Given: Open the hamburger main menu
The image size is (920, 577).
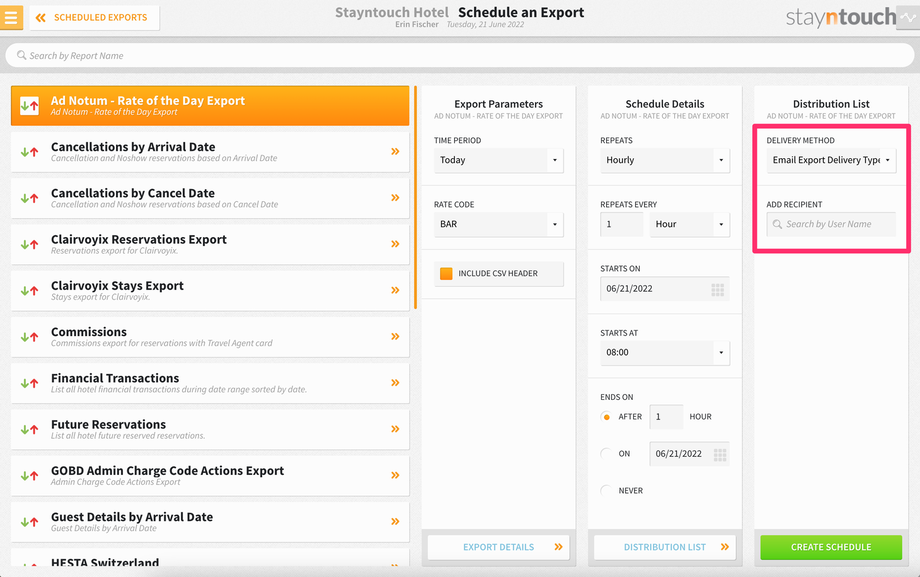Looking at the screenshot, I should point(11,18).
